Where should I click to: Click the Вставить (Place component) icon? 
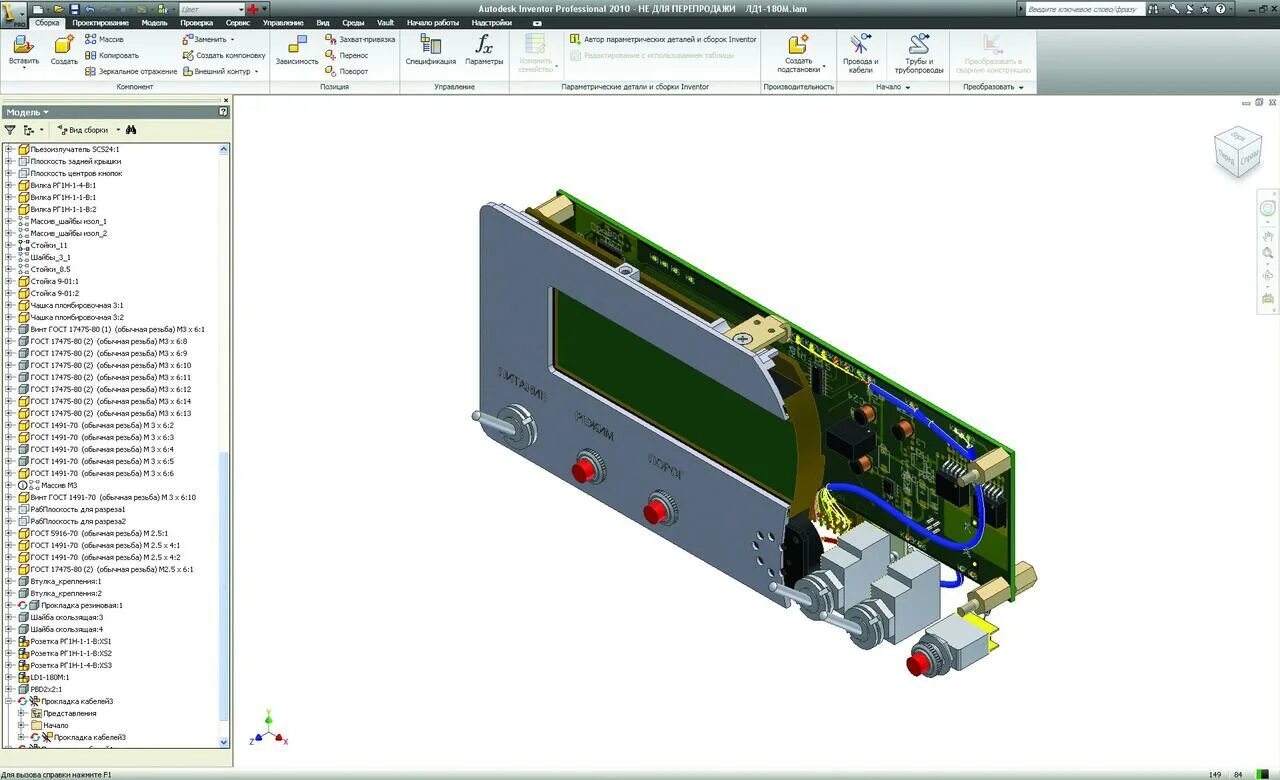[24, 50]
